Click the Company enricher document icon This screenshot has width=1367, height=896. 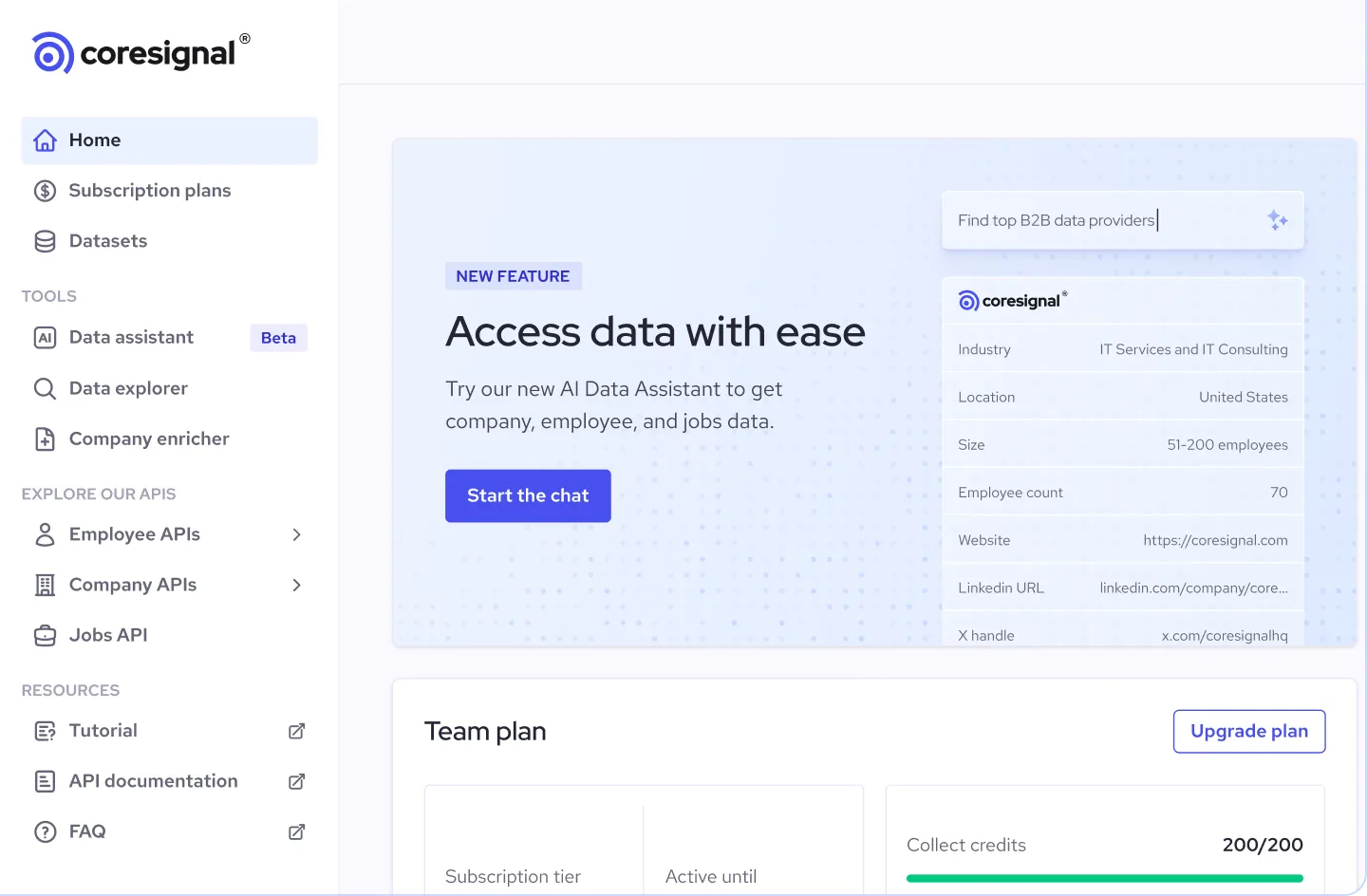tap(45, 439)
